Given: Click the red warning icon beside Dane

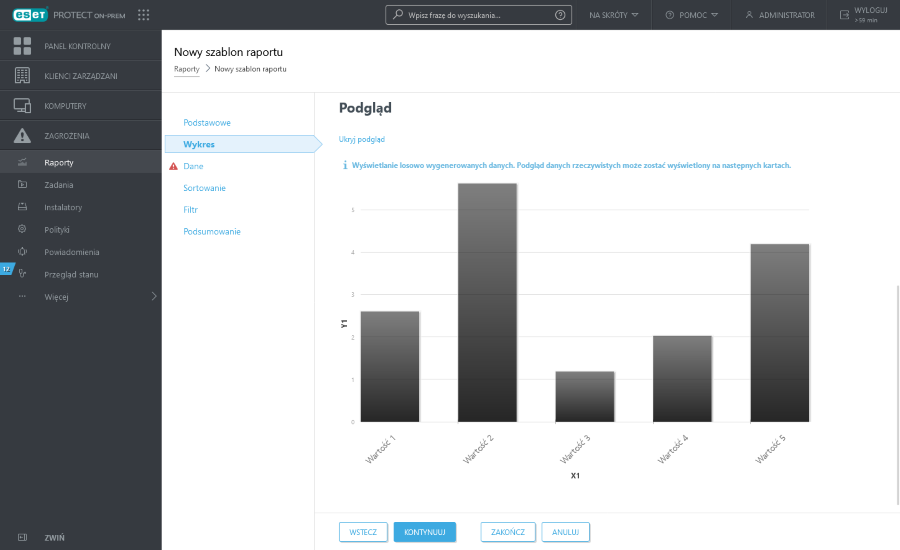Looking at the screenshot, I should (x=173, y=166).
